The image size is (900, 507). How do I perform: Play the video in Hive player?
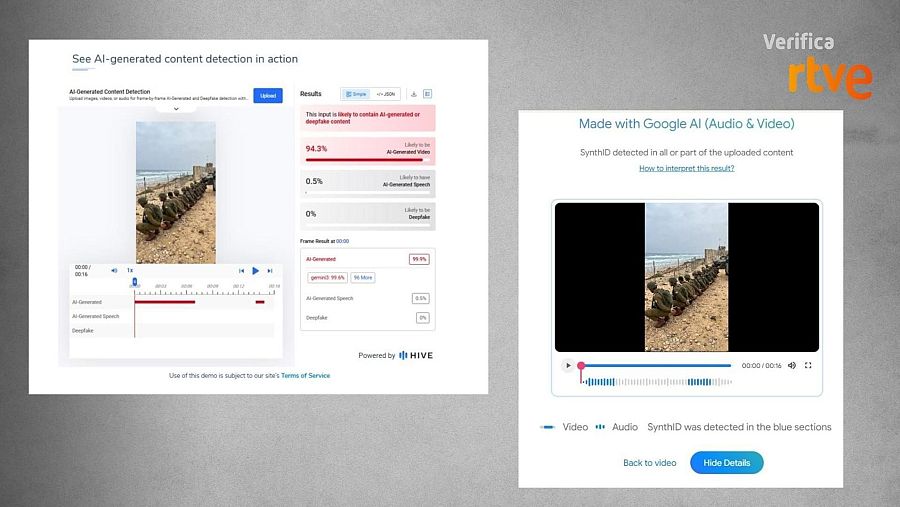point(256,270)
